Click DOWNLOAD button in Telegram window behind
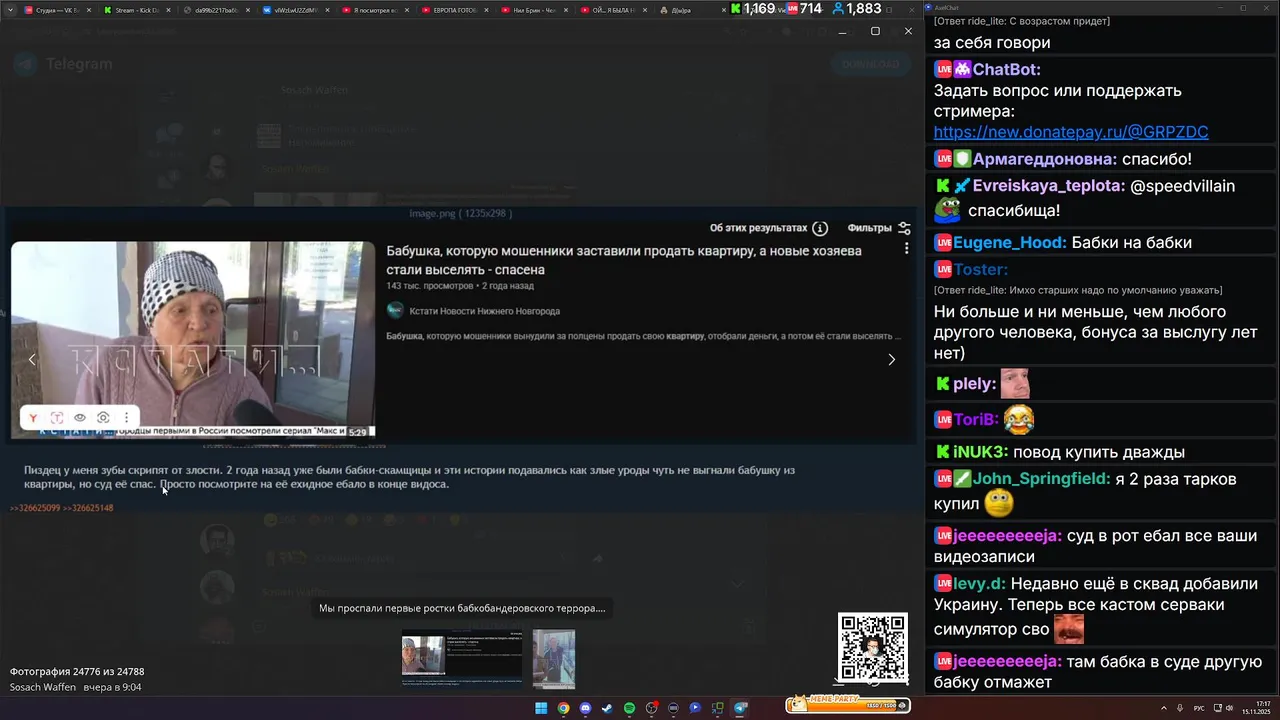1280x720 pixels. click(x=870, y=64)
